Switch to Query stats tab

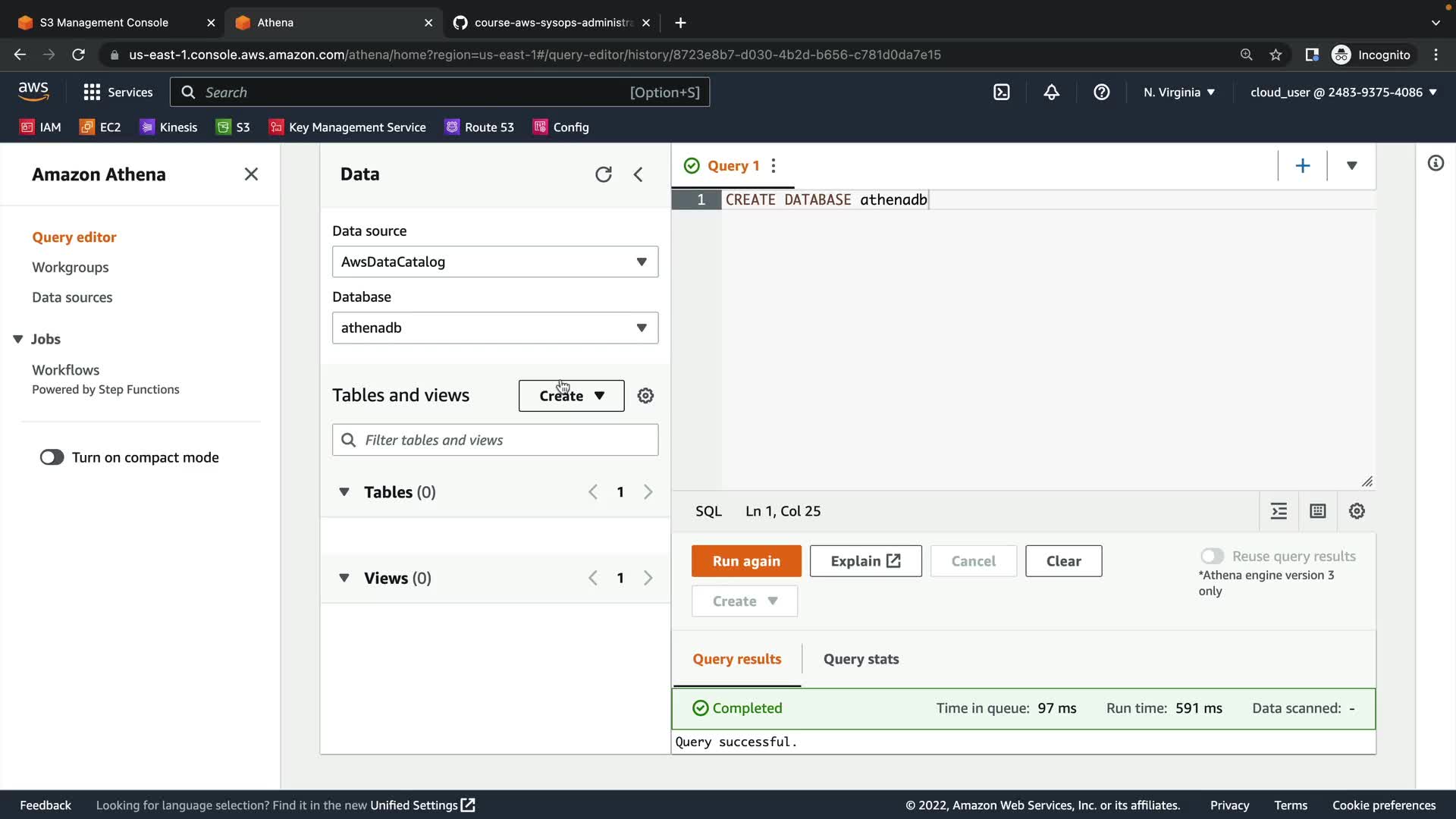coord(861,659)
